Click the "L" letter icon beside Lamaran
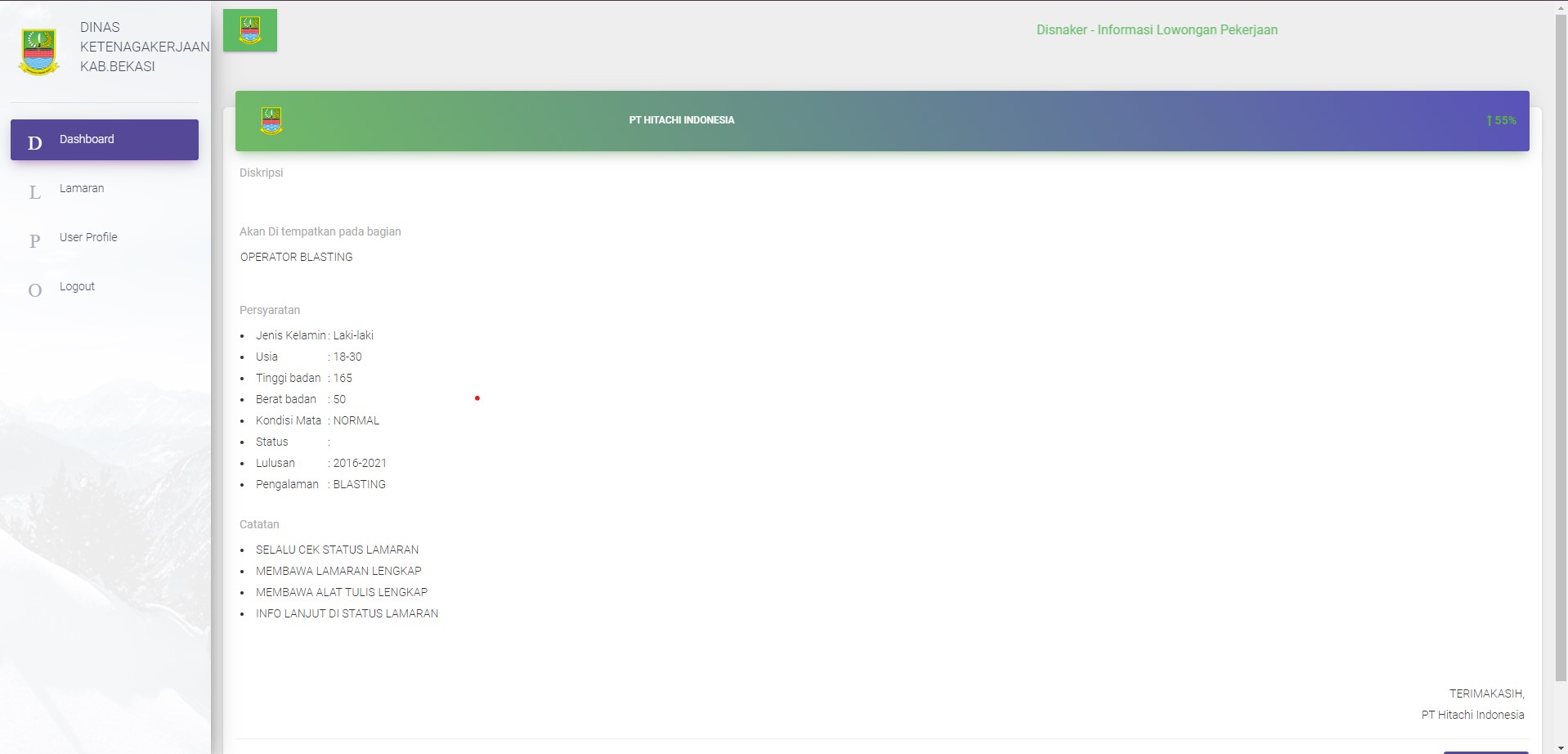The width and height of the screenshot is (1568, 754). click(34, 192)
